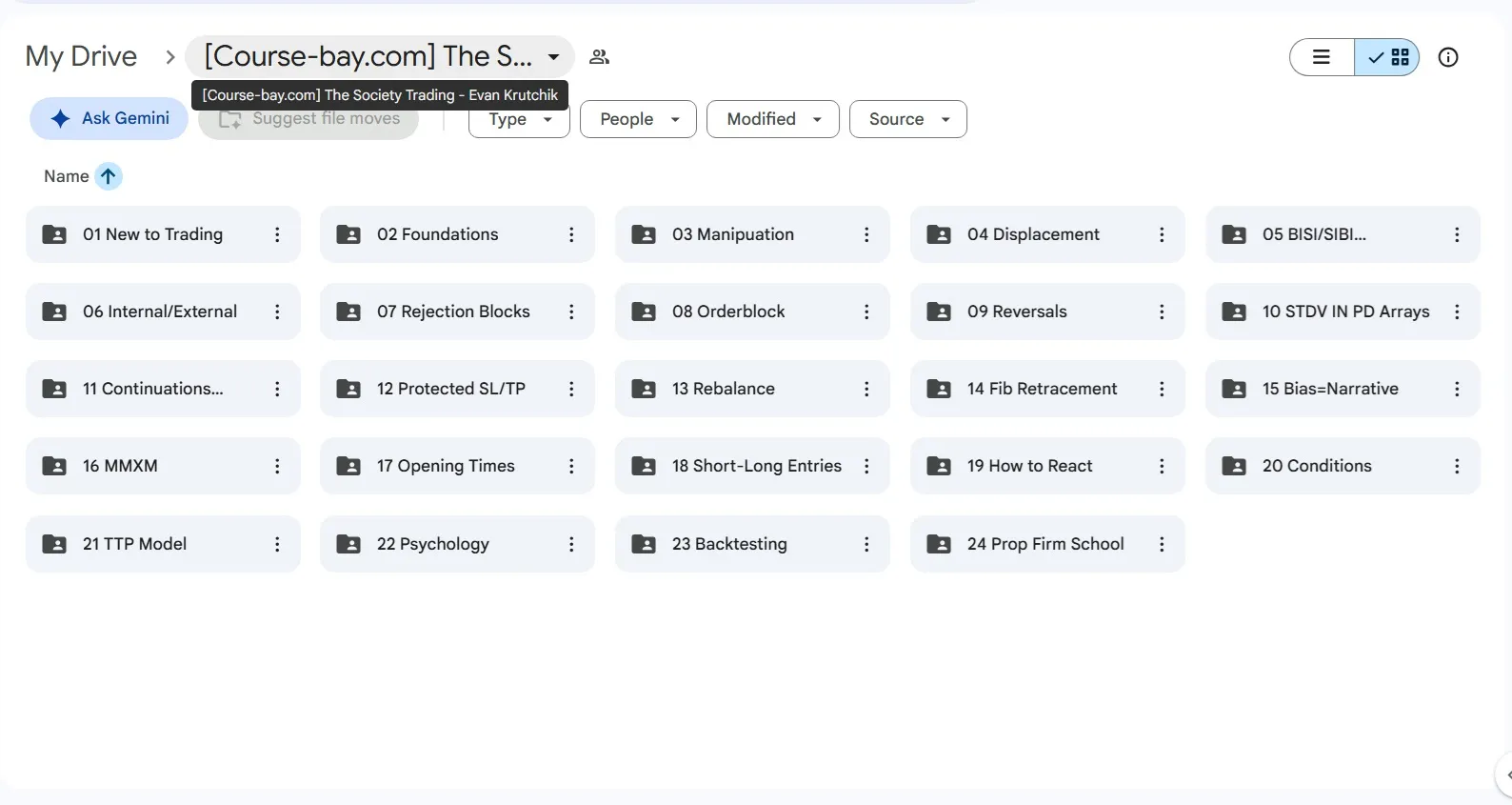Image resolution: width=1512 pixels, height=805 pixels.
Task: Open more actions for 18 Short-Long Entries
Action: (866, 466)
